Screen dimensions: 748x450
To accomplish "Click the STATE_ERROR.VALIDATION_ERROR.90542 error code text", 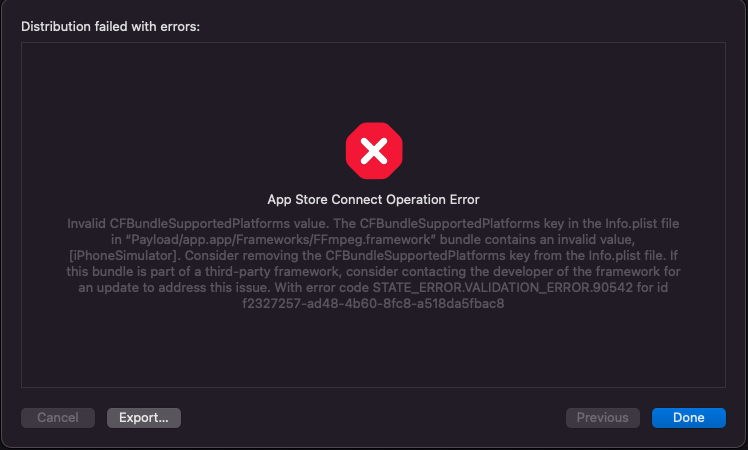I will click(x=503, y=288).
